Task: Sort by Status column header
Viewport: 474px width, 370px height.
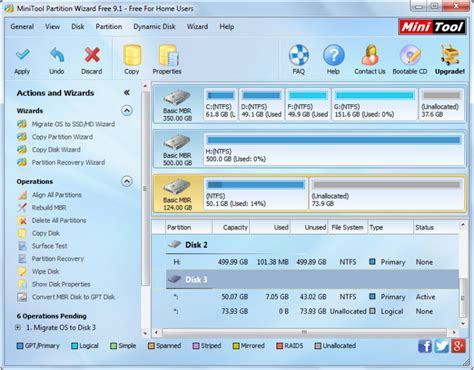Action: [x=436, y=227]
